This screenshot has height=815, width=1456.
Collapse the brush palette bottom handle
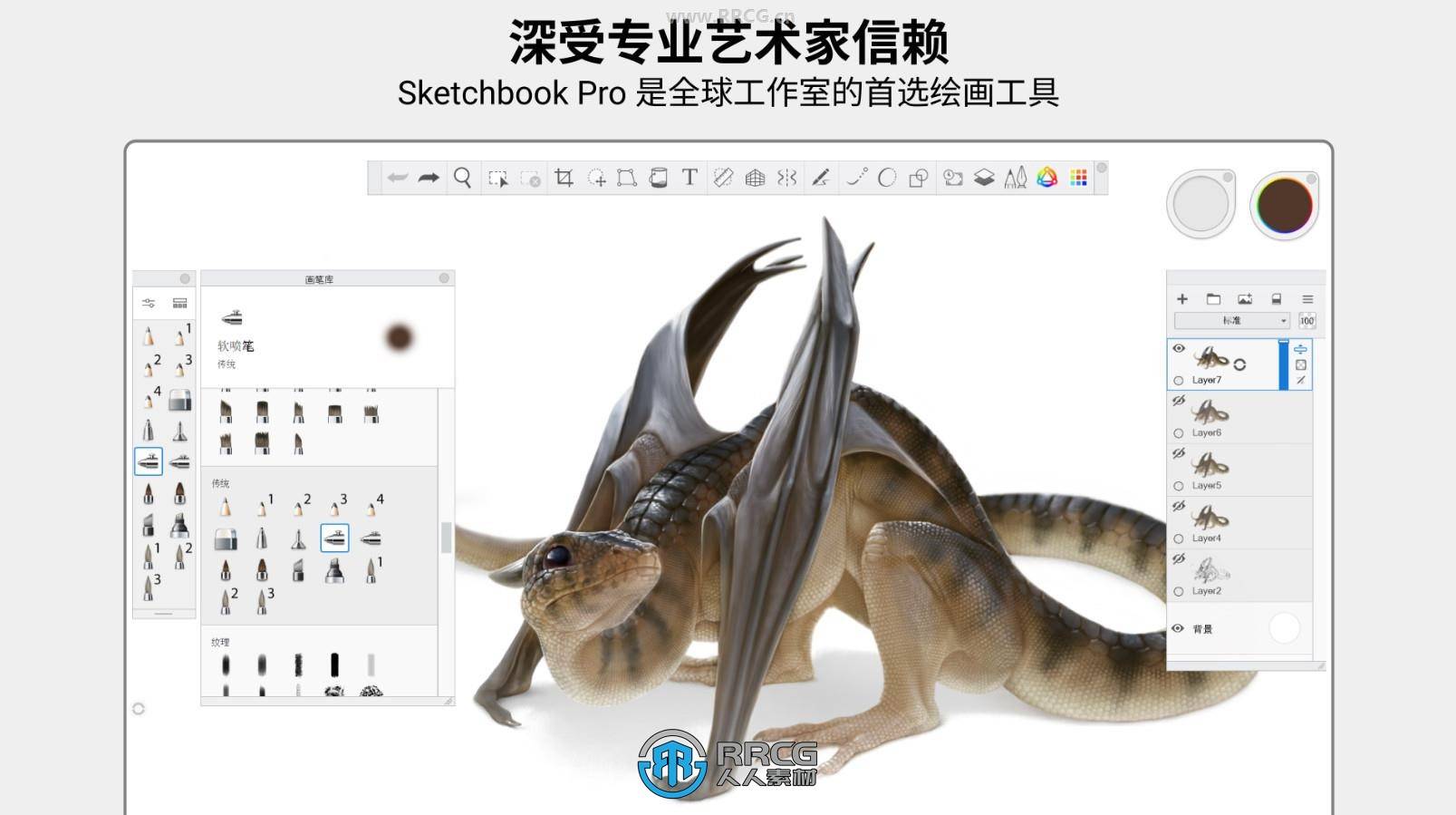[x=164, y=614]
